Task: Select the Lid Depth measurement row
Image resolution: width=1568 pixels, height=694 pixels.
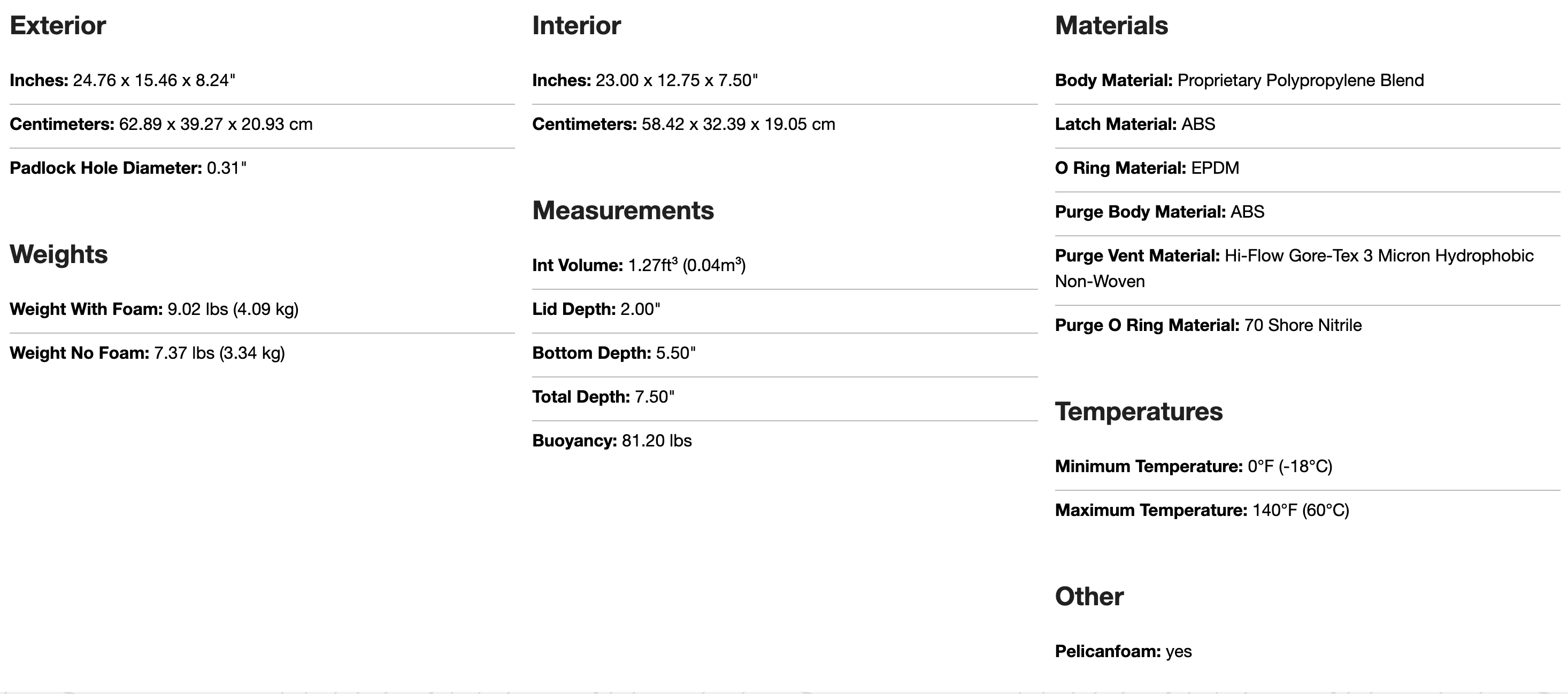Action: [596, 309]
